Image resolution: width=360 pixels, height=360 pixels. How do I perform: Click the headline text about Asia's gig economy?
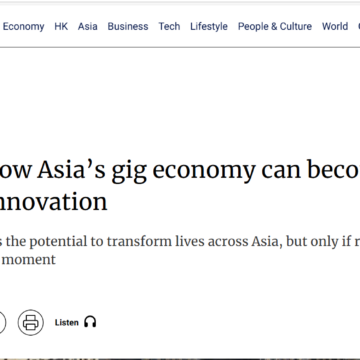pyautogui.click(x=180, y=185)
